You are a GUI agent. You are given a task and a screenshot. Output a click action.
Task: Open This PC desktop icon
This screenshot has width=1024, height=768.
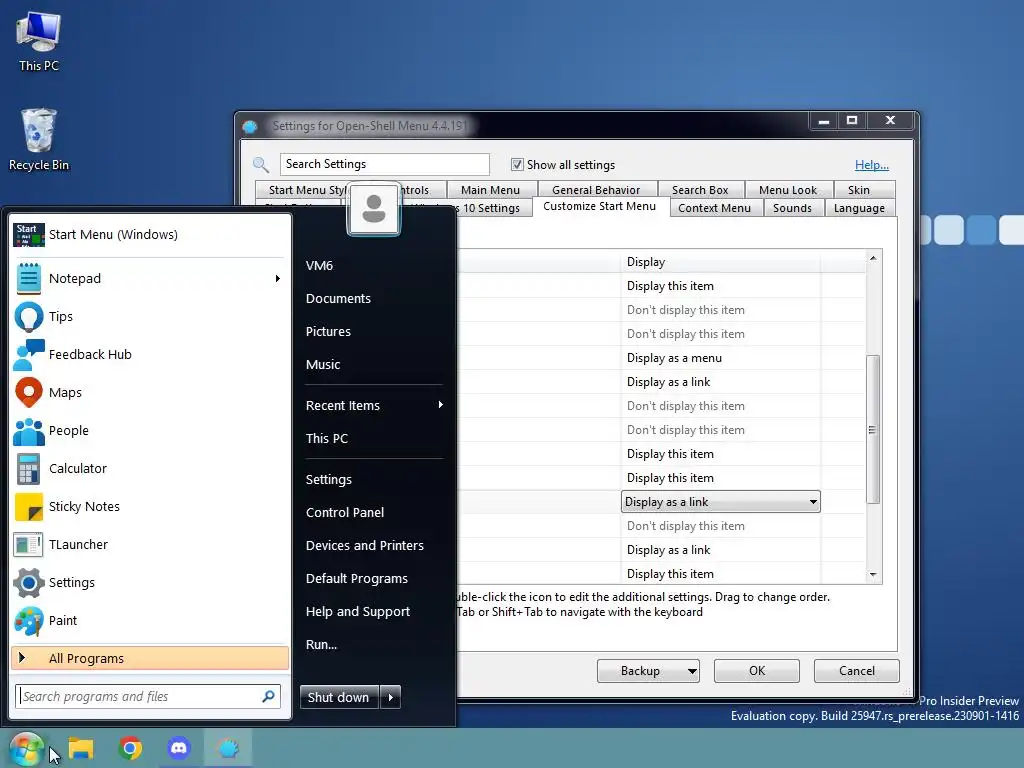tap(39, 40)
